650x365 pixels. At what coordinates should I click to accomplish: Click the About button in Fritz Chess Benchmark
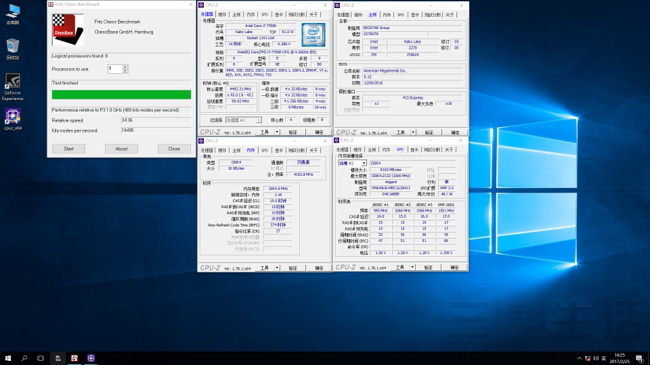click(x=121, y=149)
